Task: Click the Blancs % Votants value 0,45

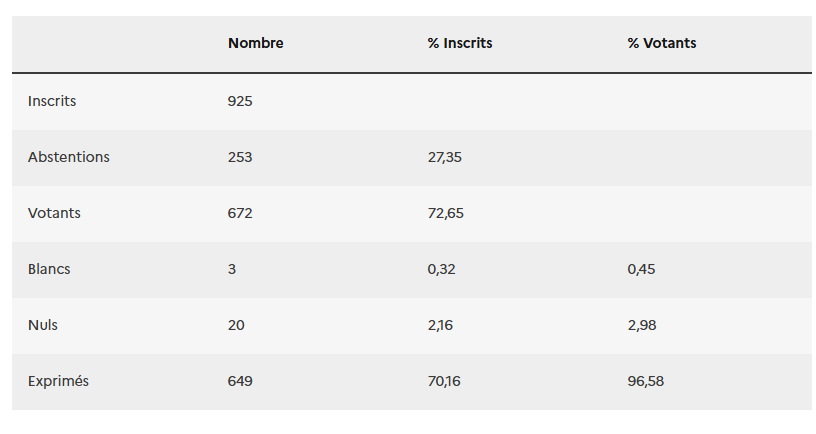Action: point(642,269)
